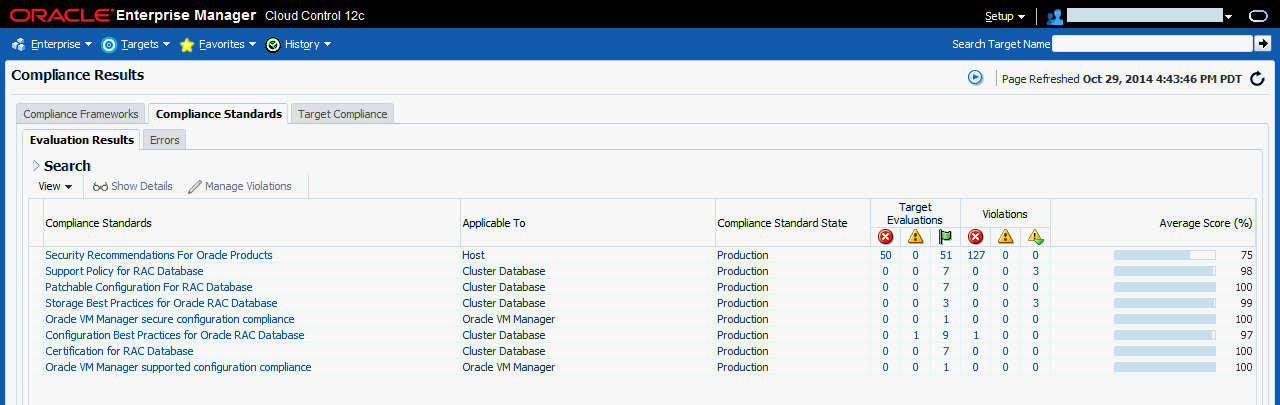Click the Targets bullseye icon
The width and height of the screenshot is (1280, 405).
click(109, 44)
